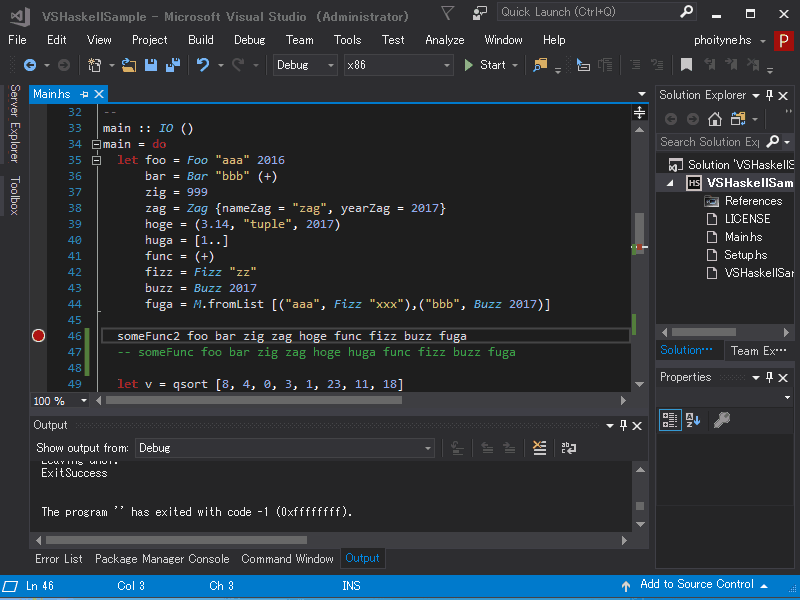Screen dimensions: 800x600
Task: Close the Main.hs editor tab
Action: (99, 94)
